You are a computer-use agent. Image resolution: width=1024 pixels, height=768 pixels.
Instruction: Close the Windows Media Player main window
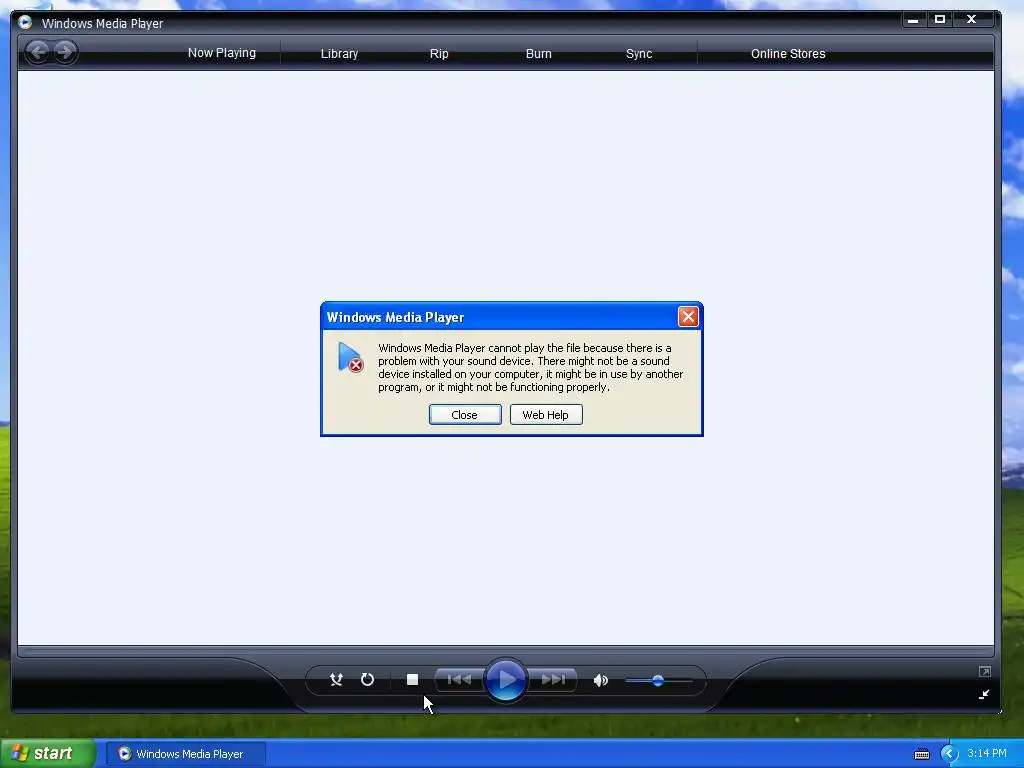tap(972, 20)
